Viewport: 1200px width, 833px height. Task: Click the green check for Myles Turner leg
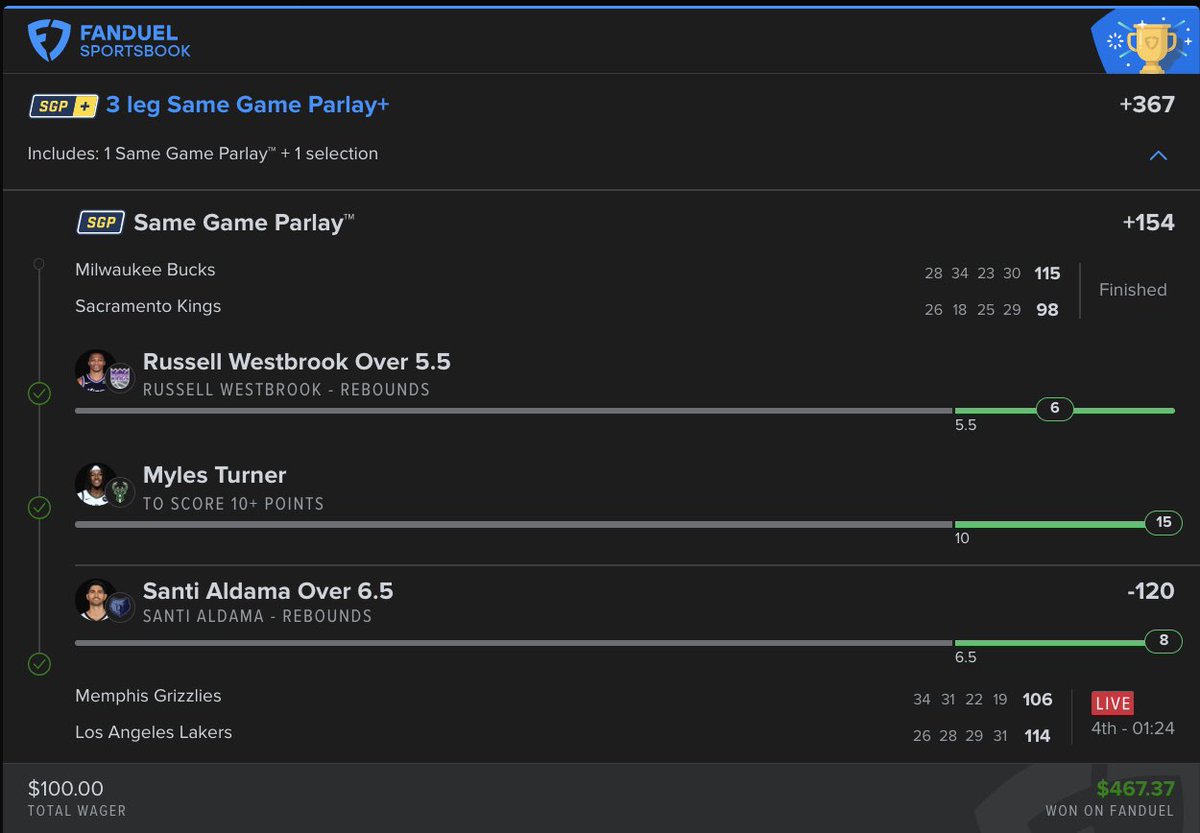click(38, 508)
